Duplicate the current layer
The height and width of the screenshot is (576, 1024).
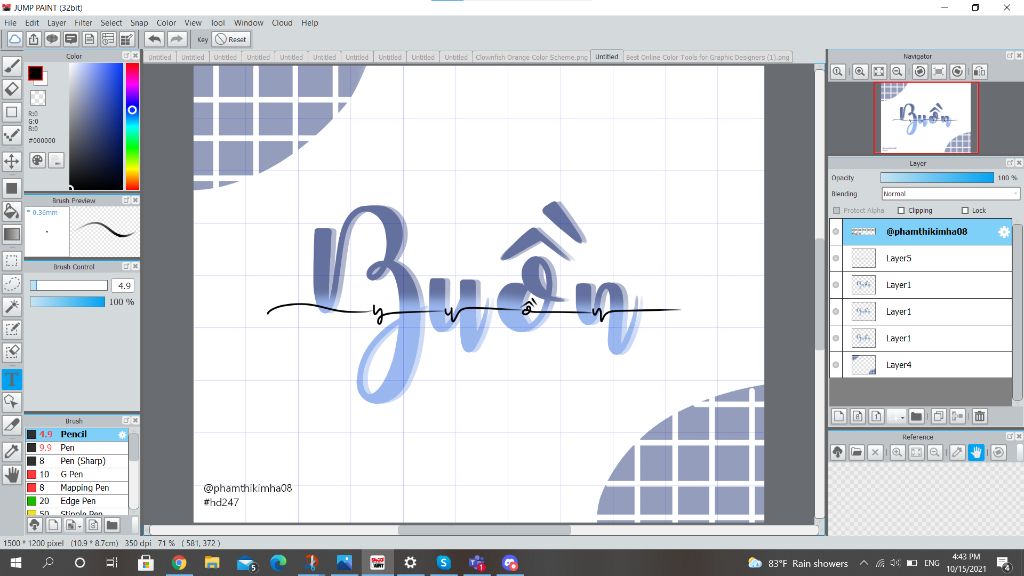(938, 416)
